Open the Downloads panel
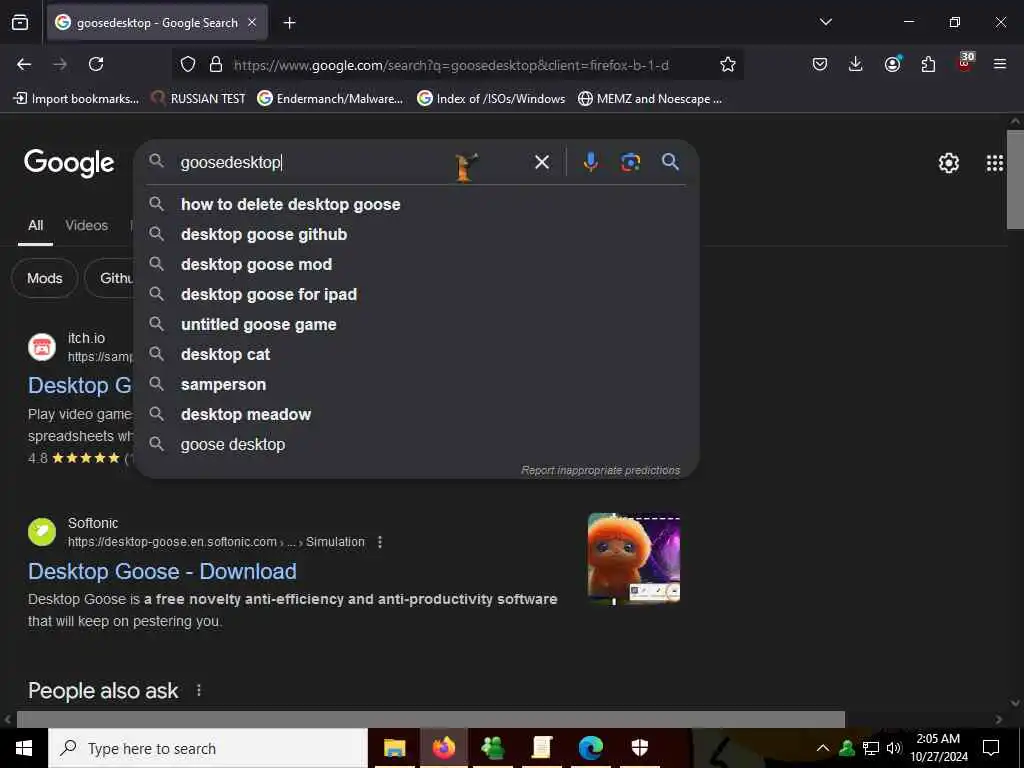The height and width of the screenshot is (768, 1024). click(856, 64)
